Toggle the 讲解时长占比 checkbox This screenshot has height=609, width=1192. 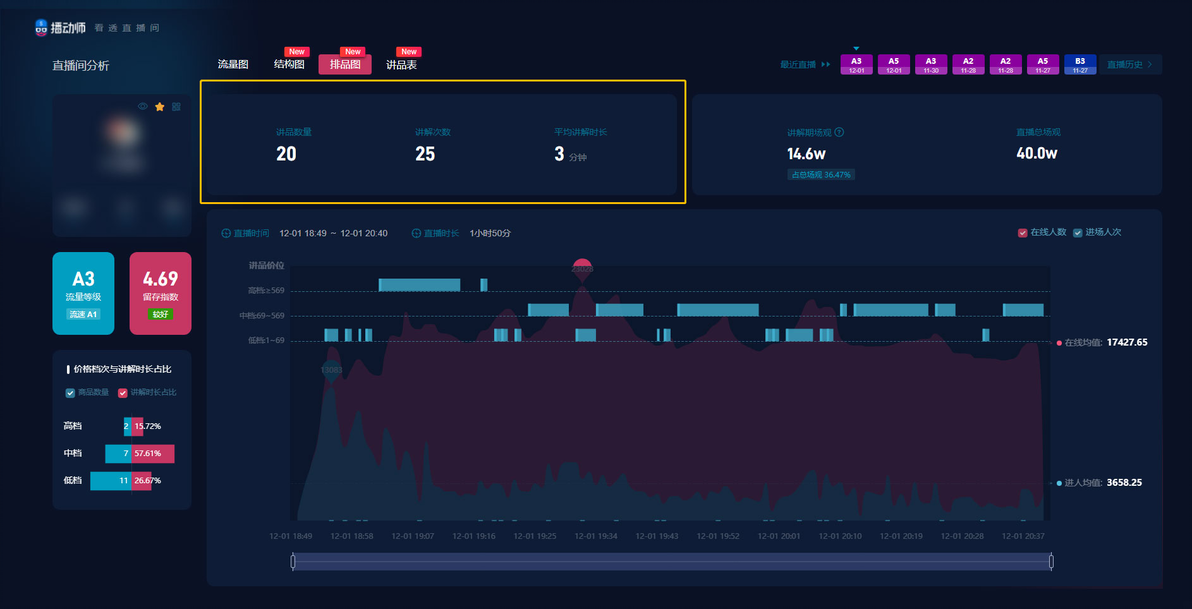(122, 392)
